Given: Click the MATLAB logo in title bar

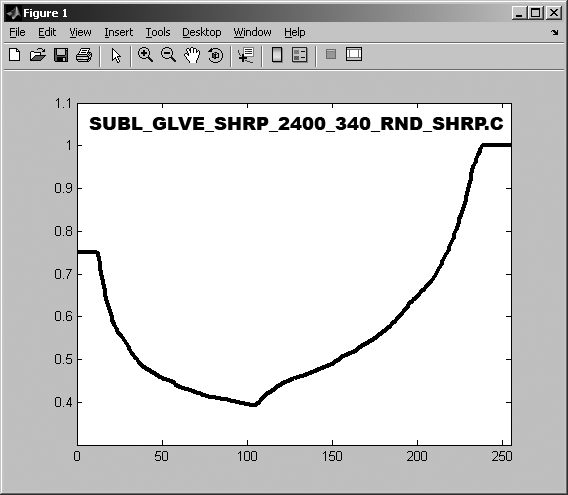Looking at the screenshot, I should tap(14, 13).
